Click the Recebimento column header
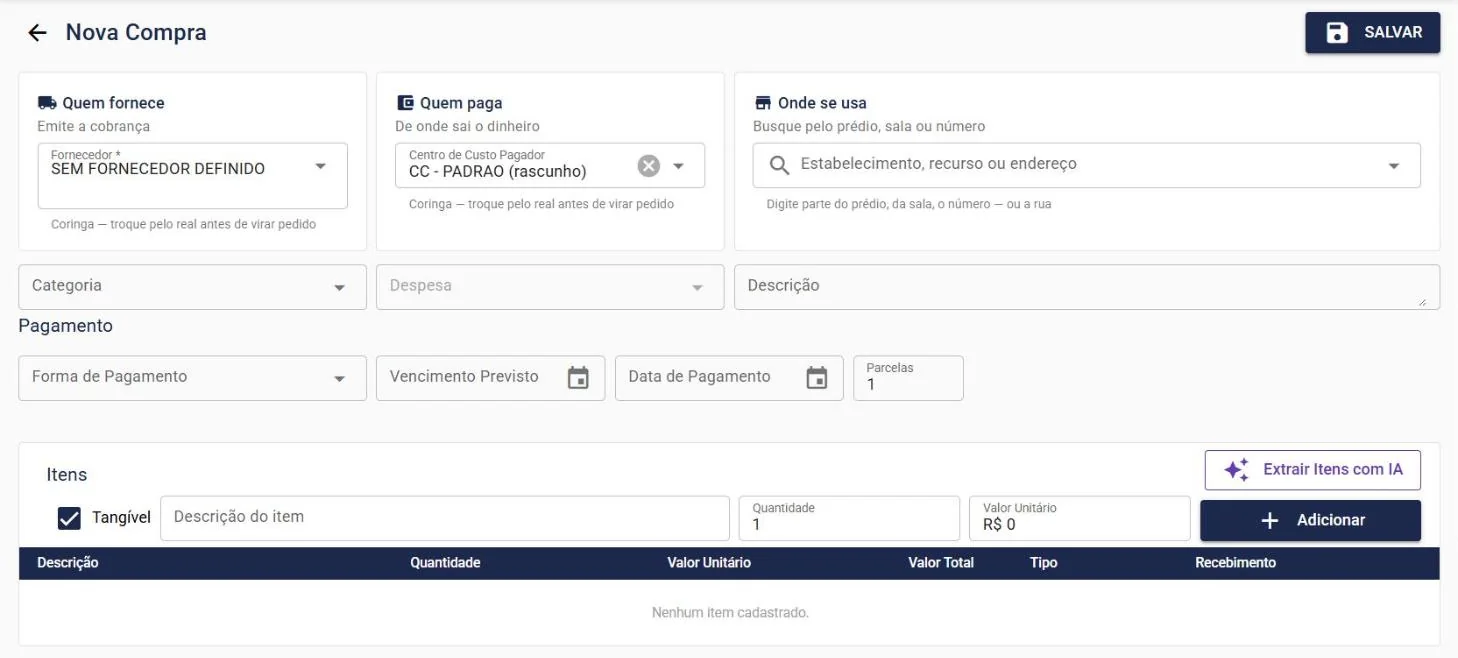The height and width of the screenshot is (658, 1458). coord(1235,563)
